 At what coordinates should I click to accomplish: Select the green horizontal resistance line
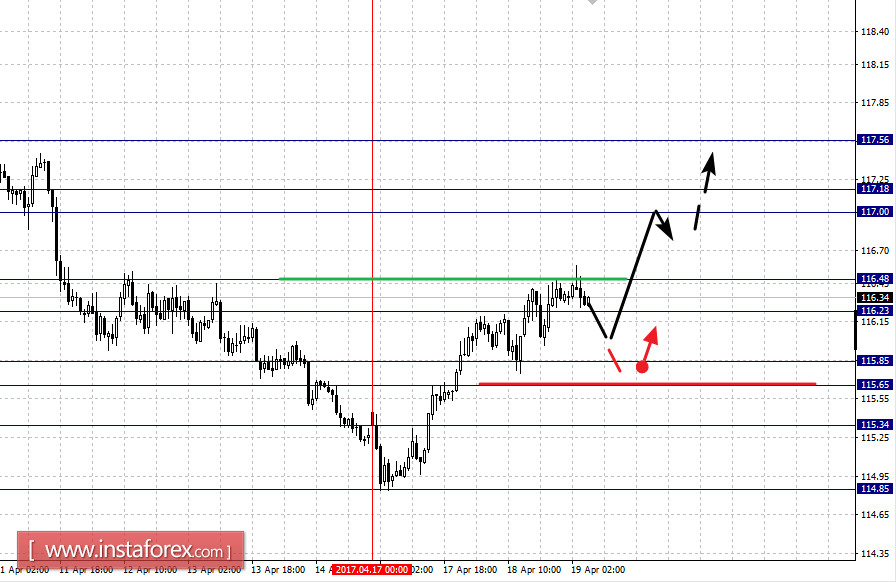point(453,279)
